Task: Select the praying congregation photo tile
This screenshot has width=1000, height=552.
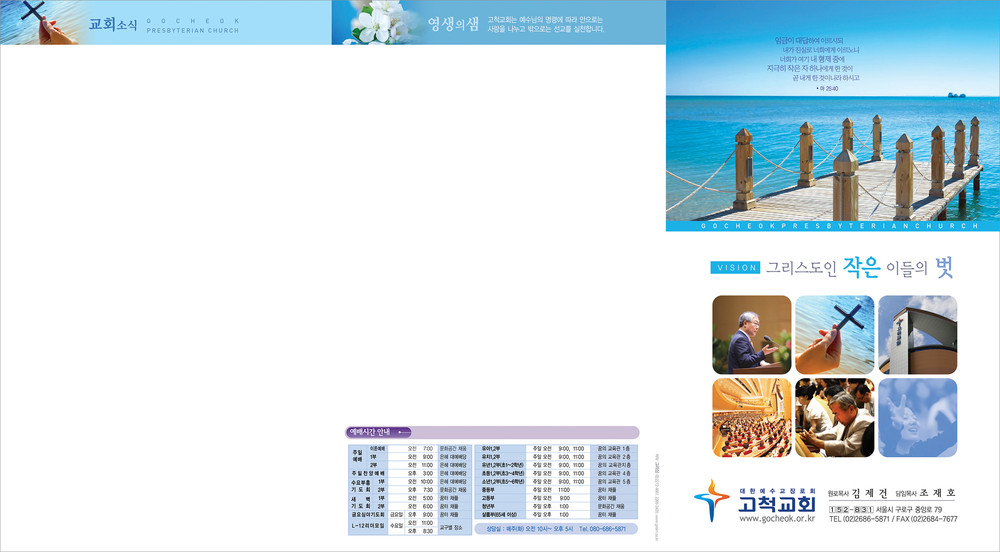Action: 834,417
